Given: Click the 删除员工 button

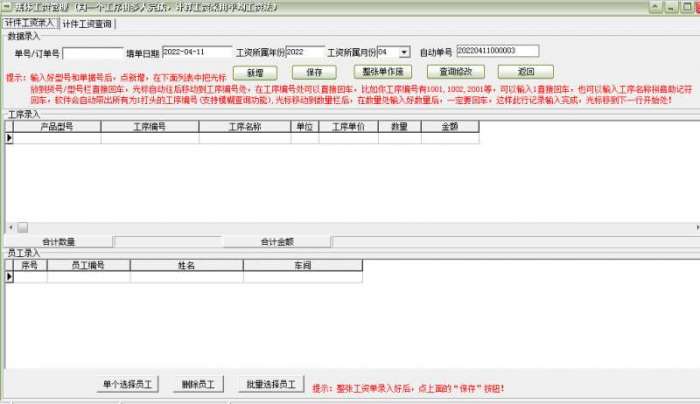Looking at the screenshot, I should 198,384.
